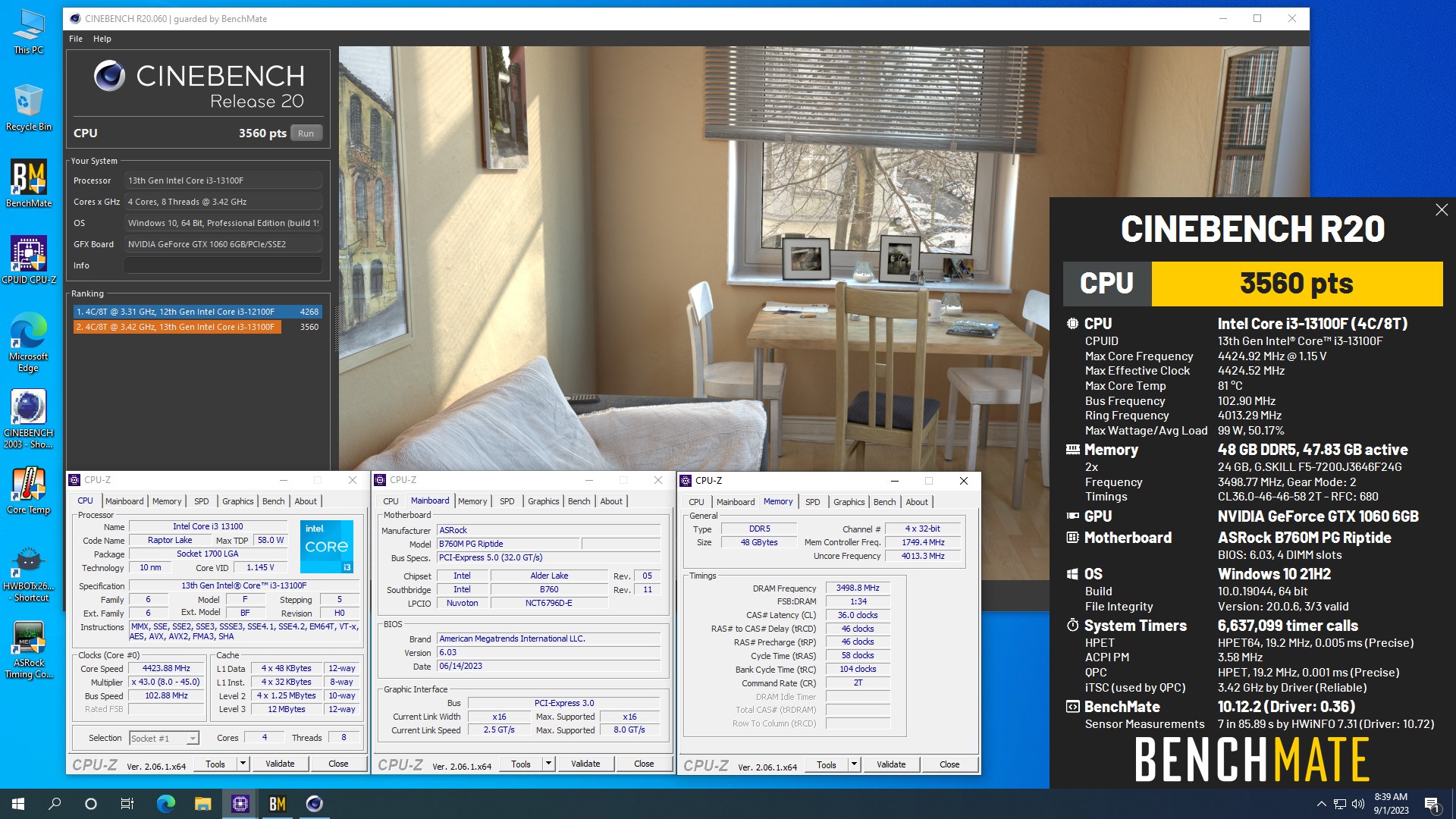
Task: Open Microsoft Edge desktop shortcut
Action: point(28,343)
